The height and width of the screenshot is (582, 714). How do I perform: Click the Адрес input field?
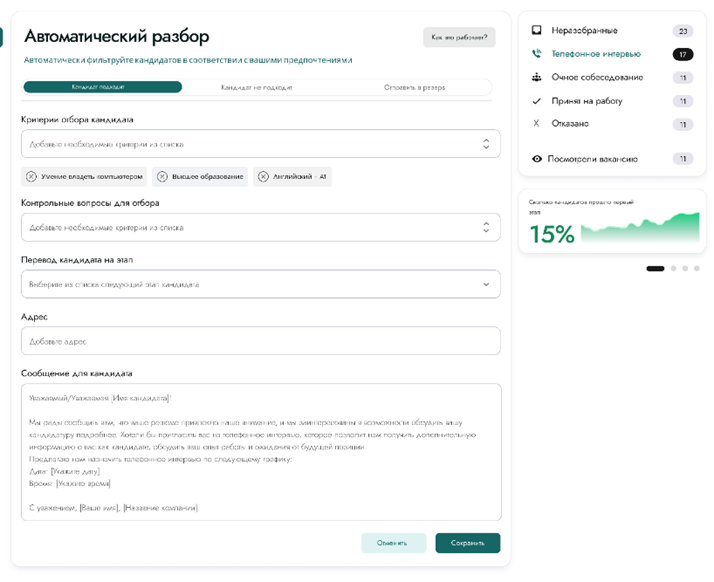(260, 342)
